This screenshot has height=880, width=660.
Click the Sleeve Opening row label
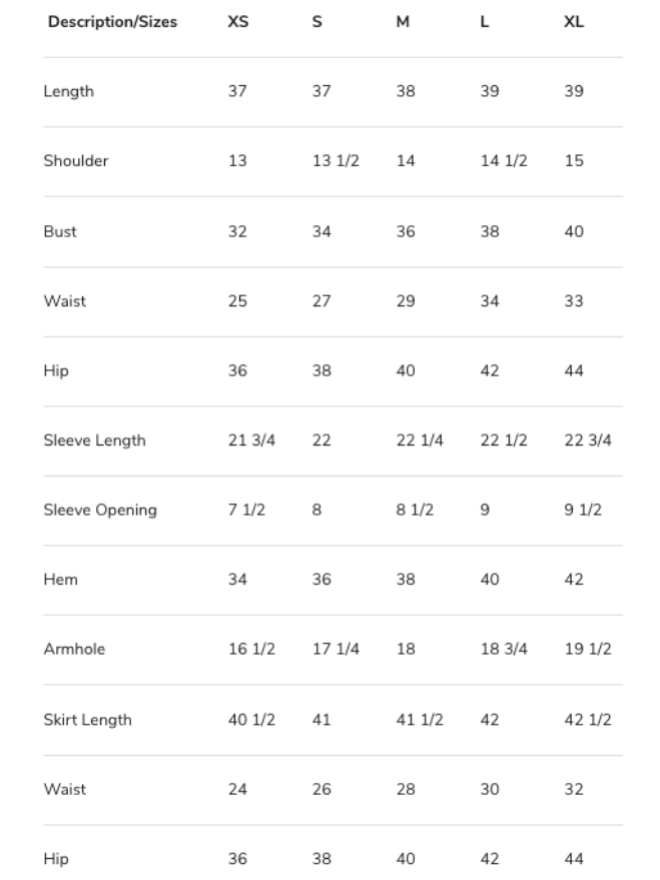point(100,510)
